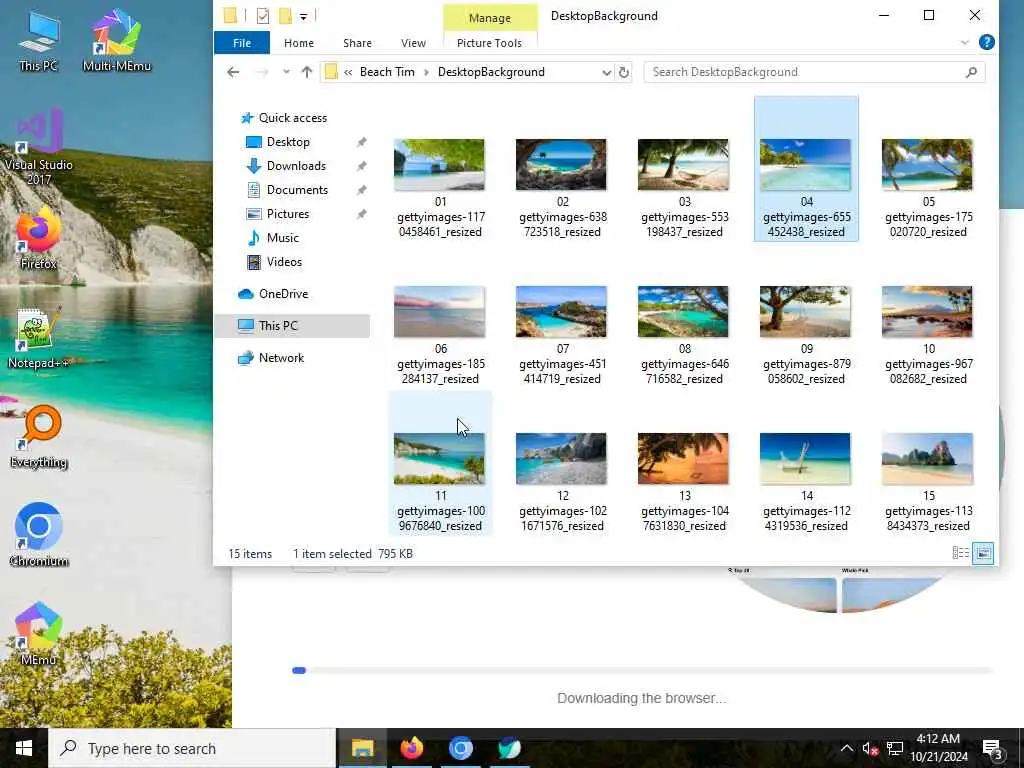Expand breadcrumb overflow double chevron
1024x768 pixels.
coord(348,72)
